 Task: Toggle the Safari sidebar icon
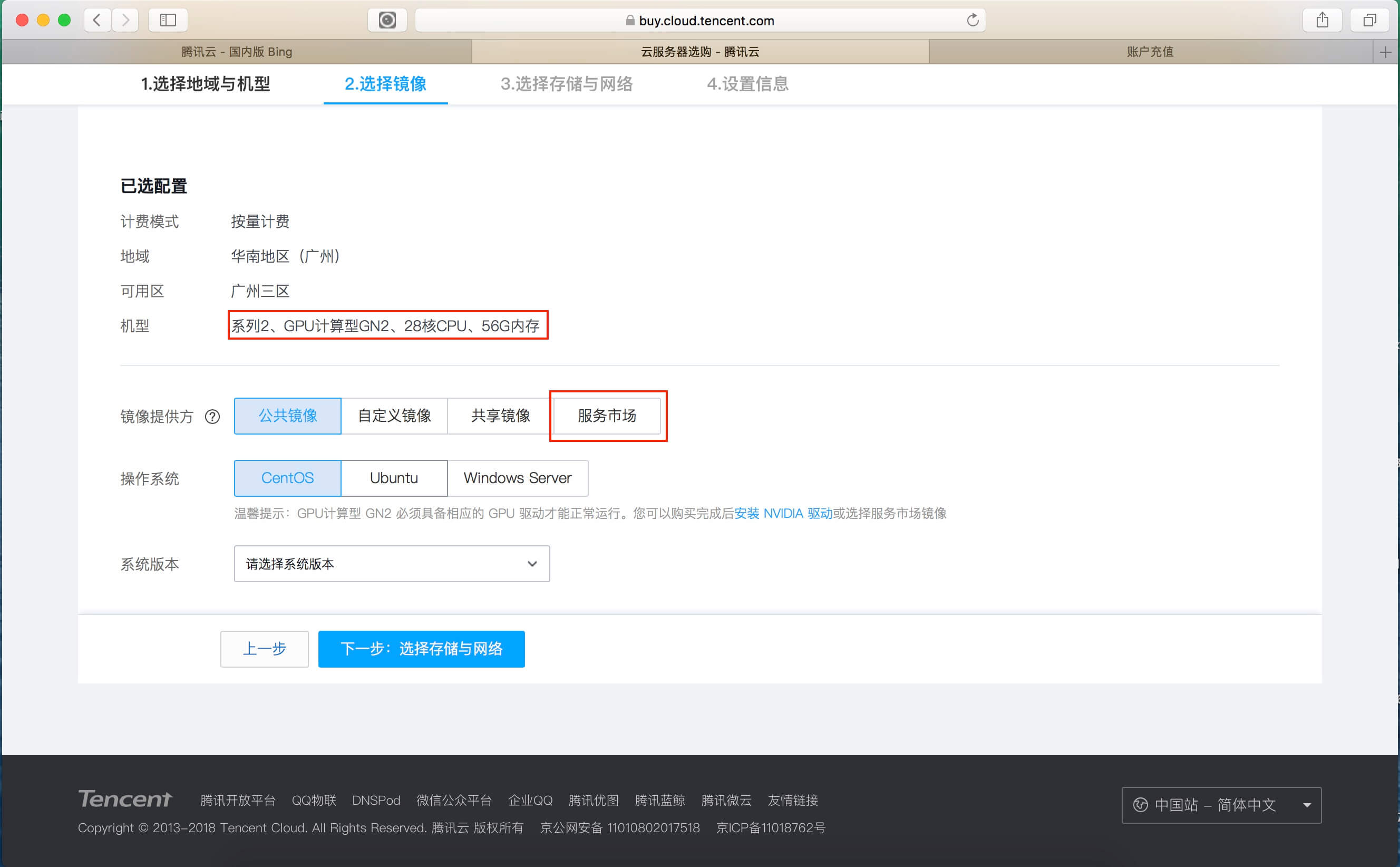[168, 21]
